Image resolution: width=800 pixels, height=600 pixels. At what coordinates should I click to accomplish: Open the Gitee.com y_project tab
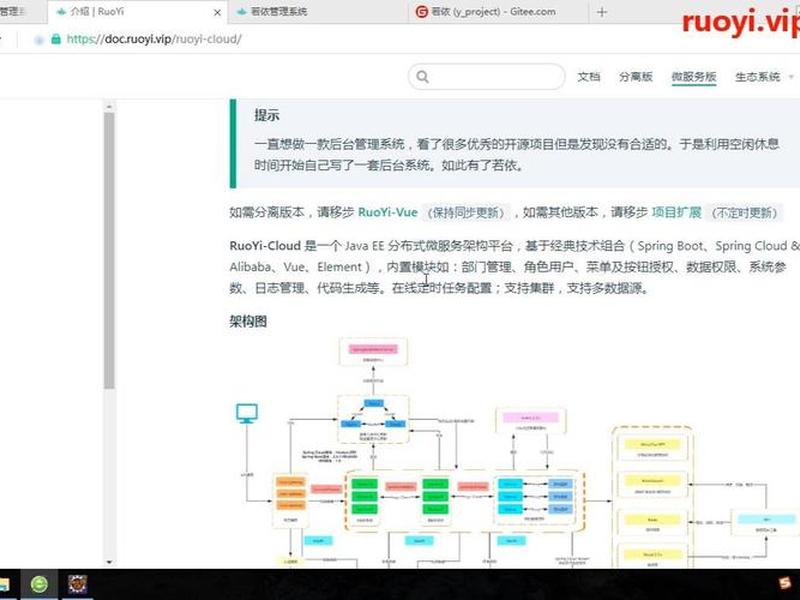click(x=497, y=12)
